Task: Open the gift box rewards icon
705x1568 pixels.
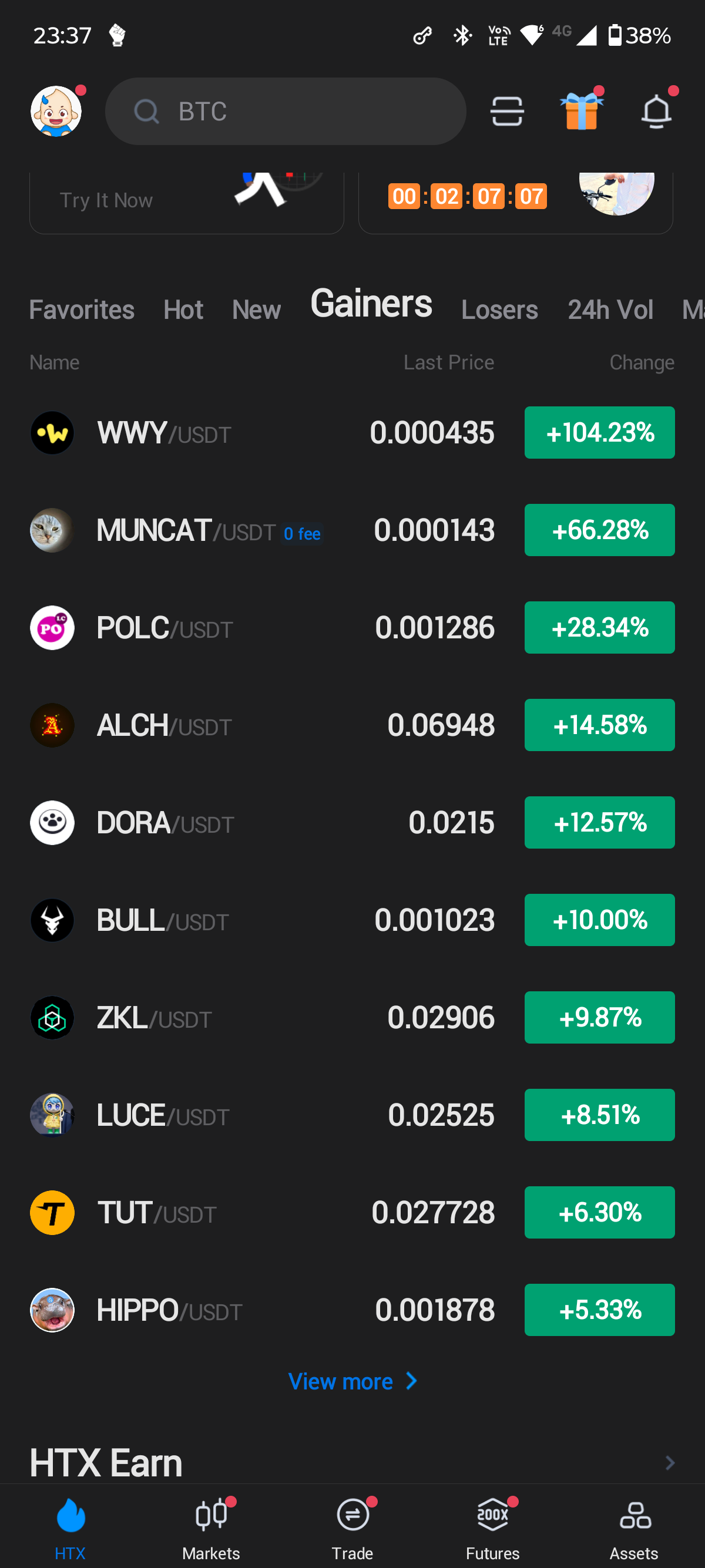Action: pos(582,112)
